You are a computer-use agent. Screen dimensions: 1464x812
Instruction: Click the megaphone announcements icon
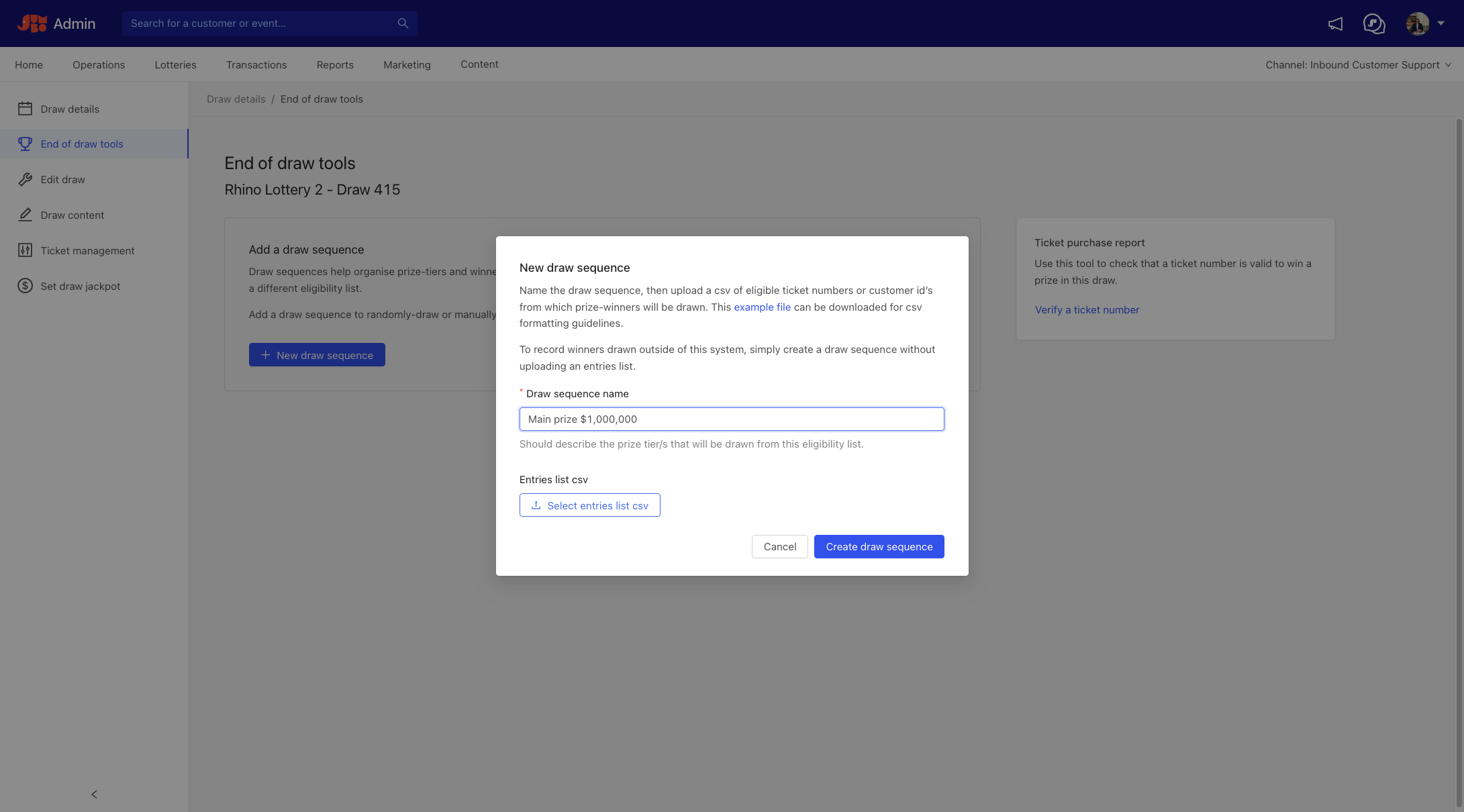tap(1335, 24)
